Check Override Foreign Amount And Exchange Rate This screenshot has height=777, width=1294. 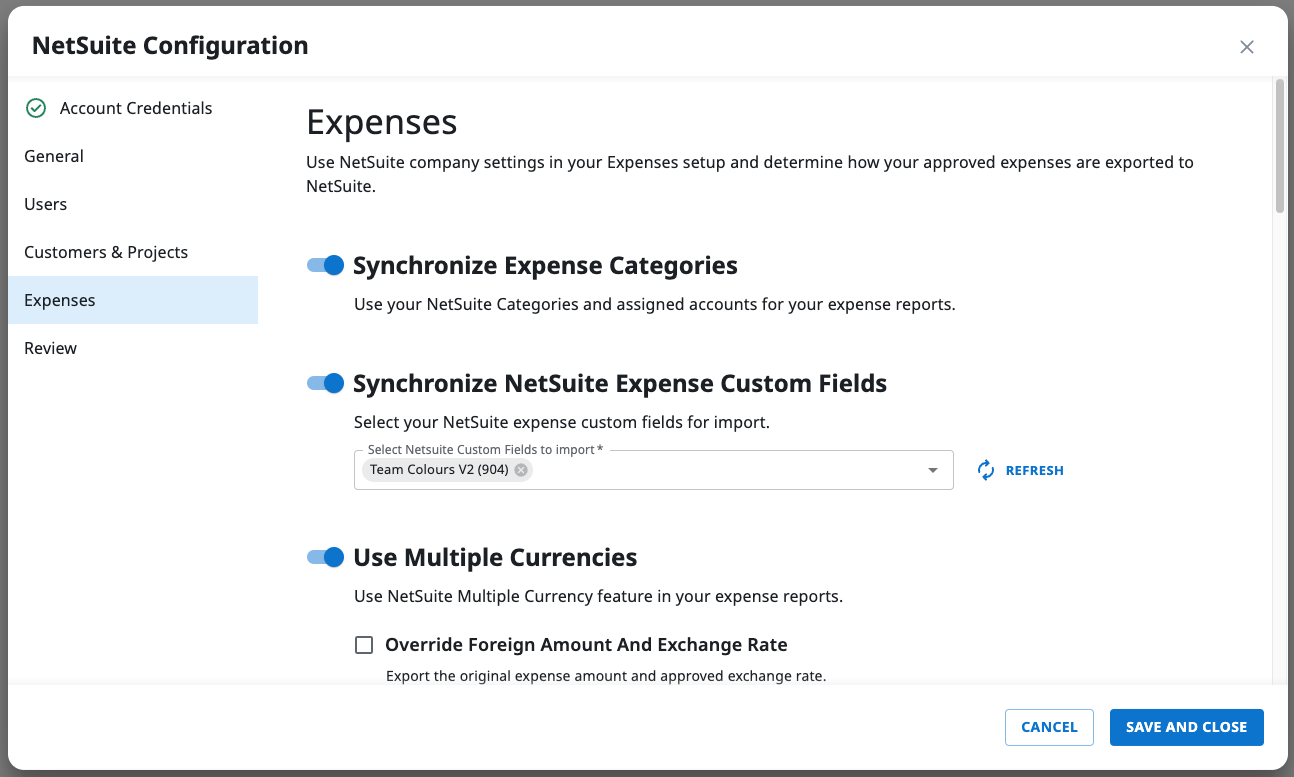(x=364, y=645)
